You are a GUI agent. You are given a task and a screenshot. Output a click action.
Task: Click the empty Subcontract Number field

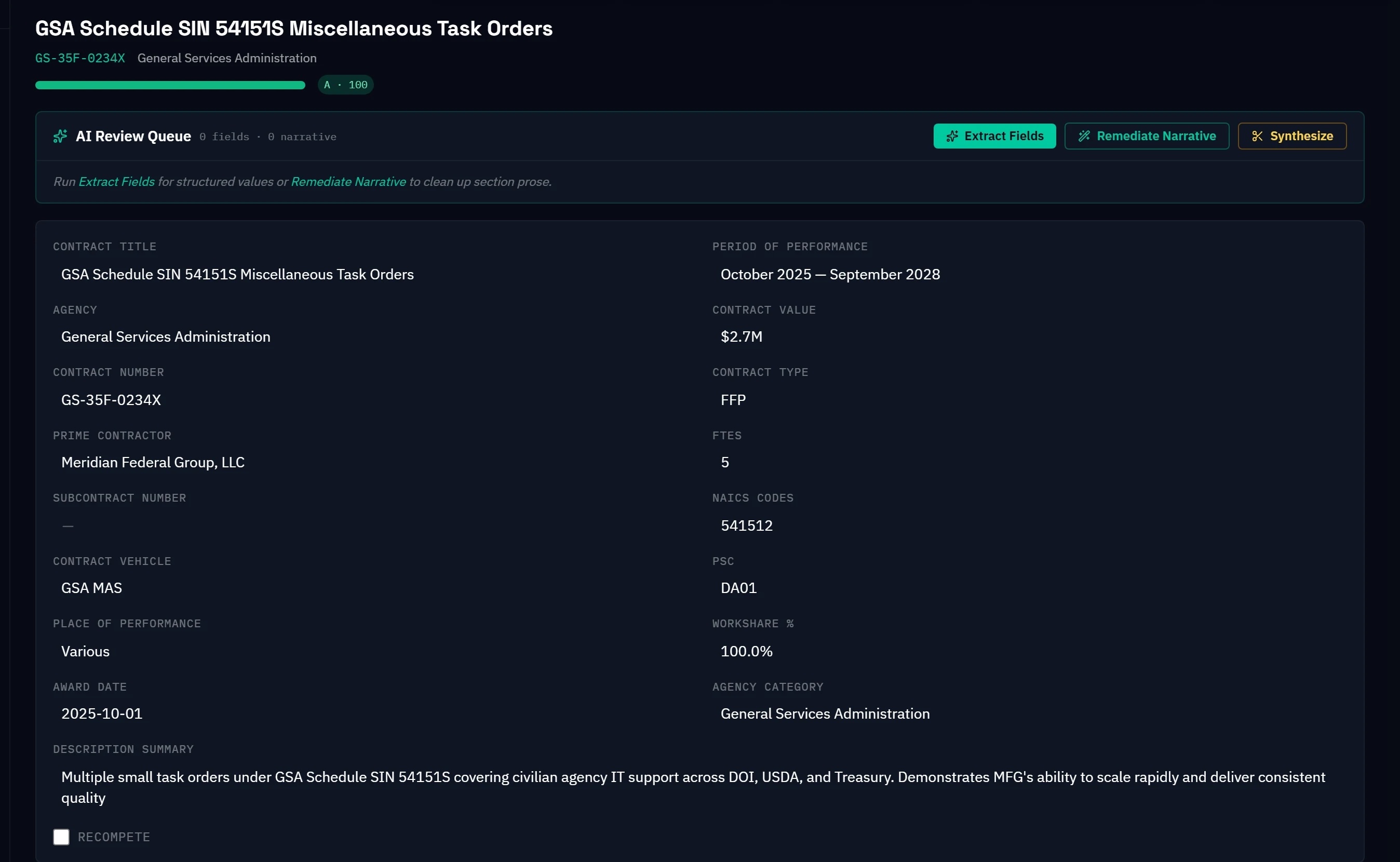pos(68,526)
